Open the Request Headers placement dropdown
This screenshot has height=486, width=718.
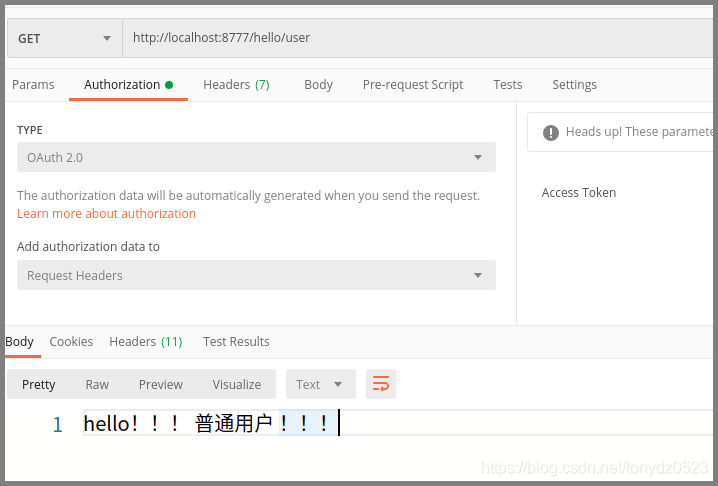point(256,275)
